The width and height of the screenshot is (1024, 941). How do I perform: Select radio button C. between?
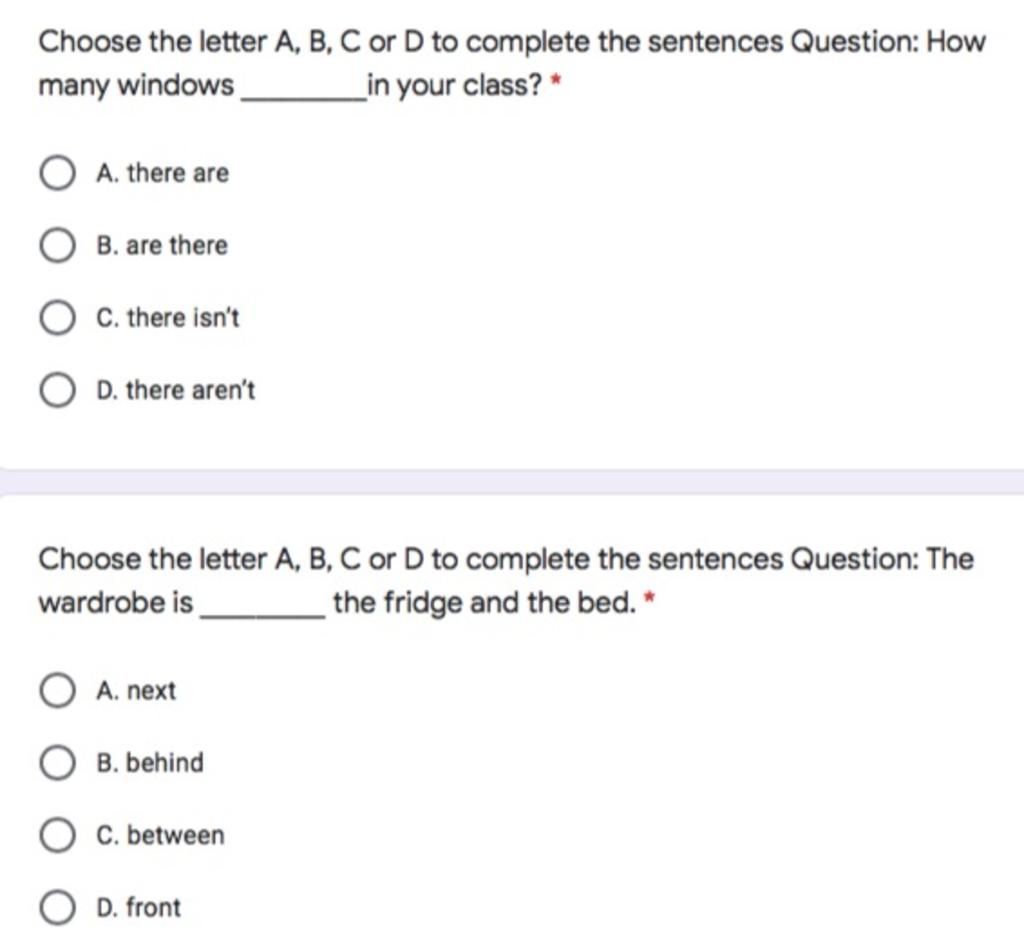tap(57, 836)
